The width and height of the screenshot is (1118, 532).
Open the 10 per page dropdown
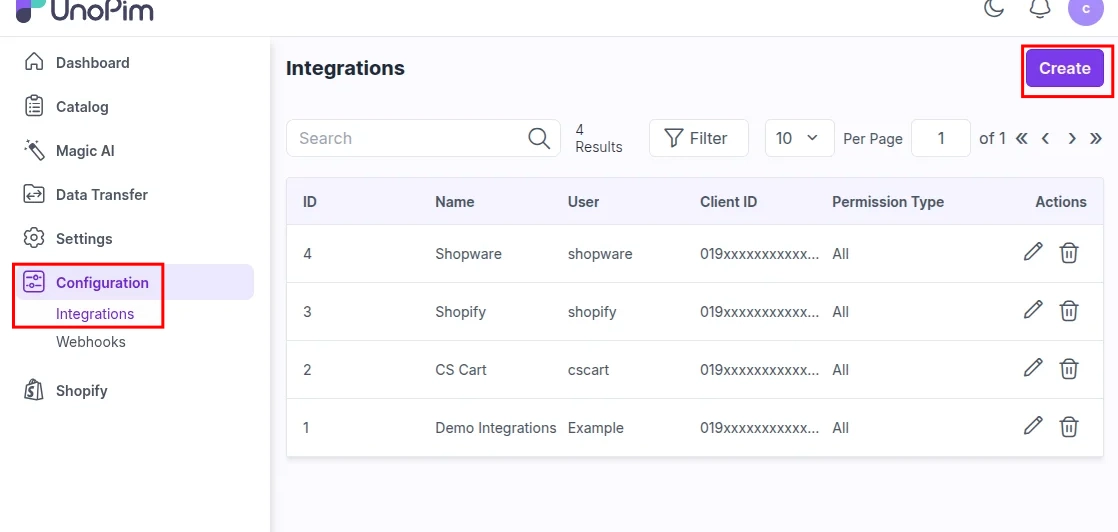[x=800, y=138]
